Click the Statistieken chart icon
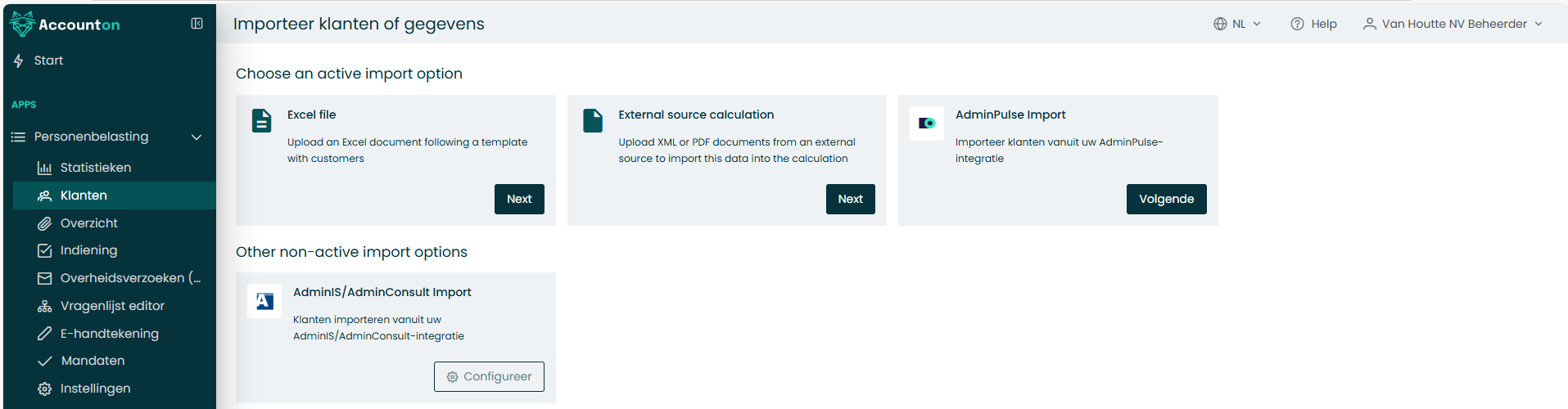Viewport: 1568px width, 409px height. [44, 168]
